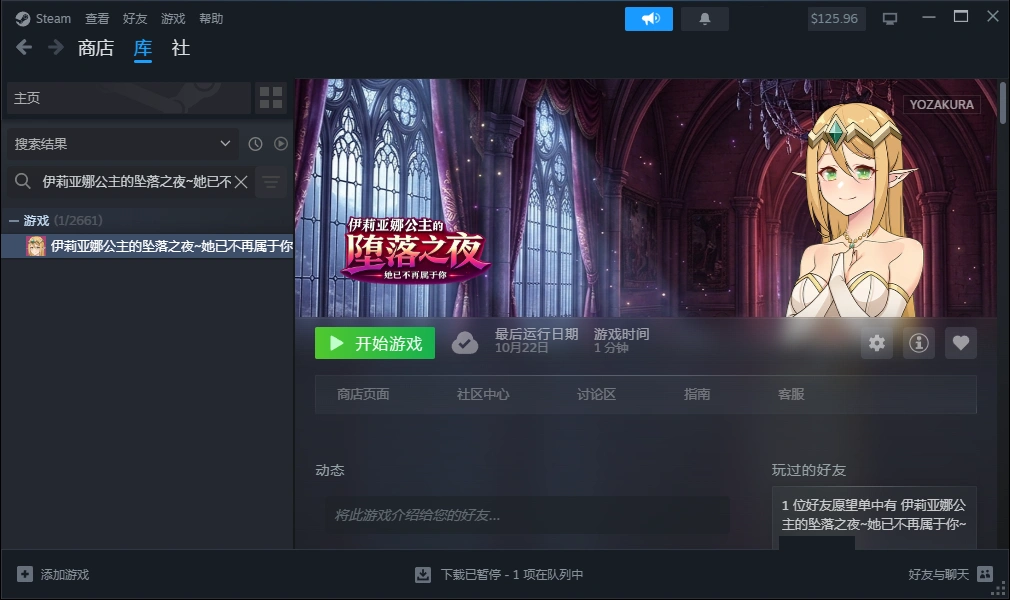
Task: Open the 商店页面 link
Action: tap(363, 394)
